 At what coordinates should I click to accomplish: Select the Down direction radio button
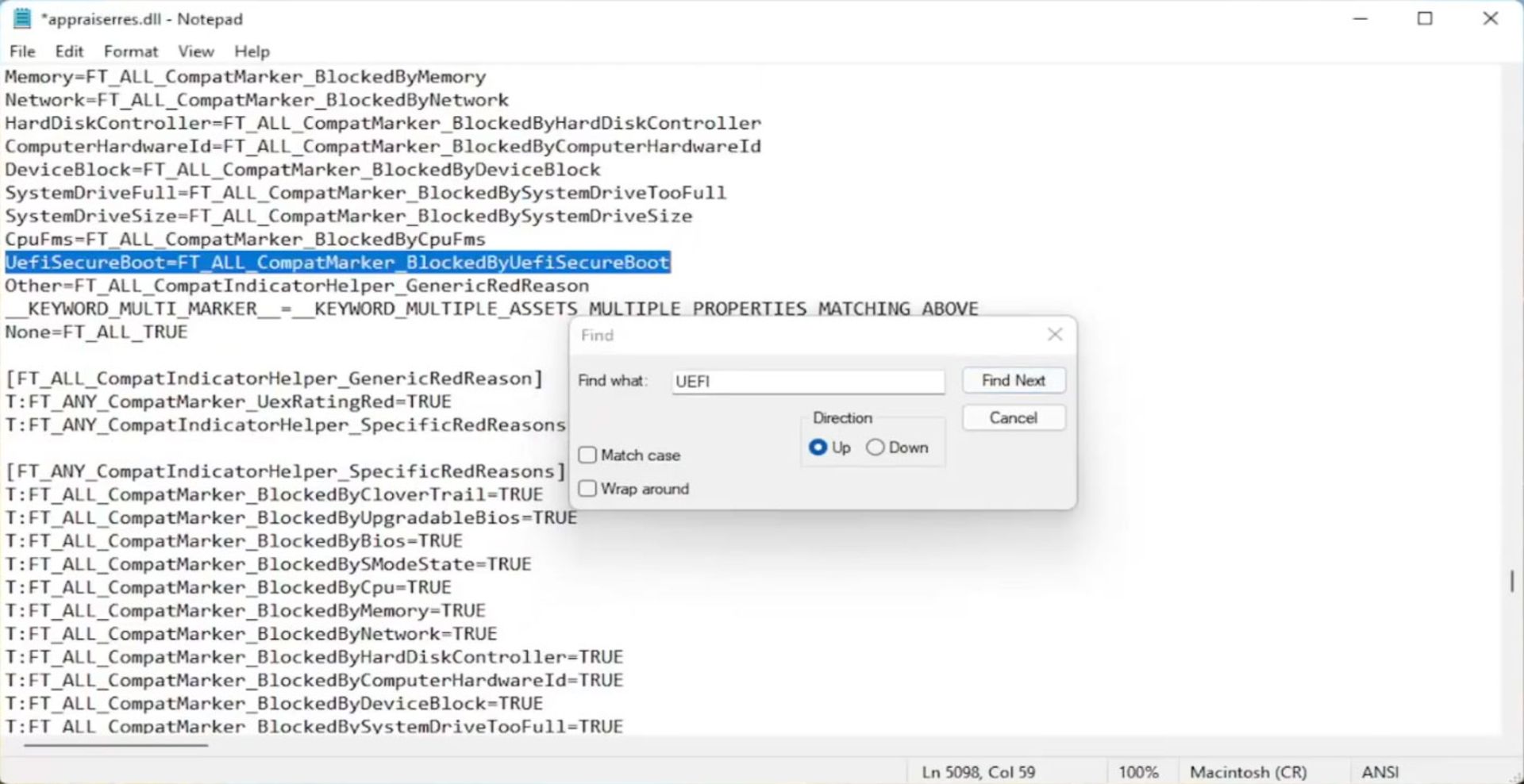pyautogui.click(x=876, y=448)
